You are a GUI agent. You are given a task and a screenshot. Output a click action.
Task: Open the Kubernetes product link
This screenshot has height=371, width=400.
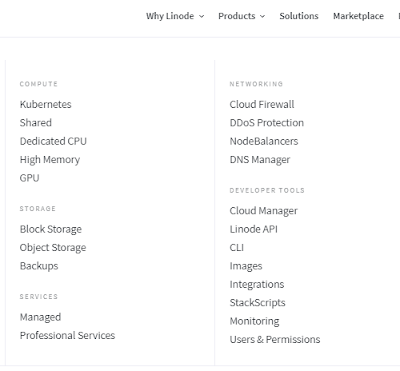point(45,104)
